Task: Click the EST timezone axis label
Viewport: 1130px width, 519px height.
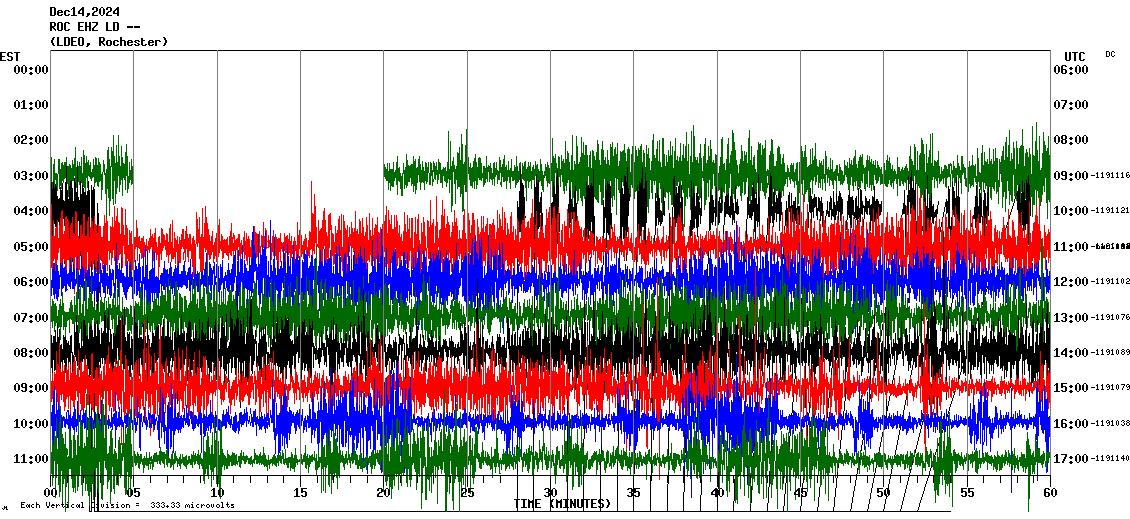Action: click(x=10, y=56)
